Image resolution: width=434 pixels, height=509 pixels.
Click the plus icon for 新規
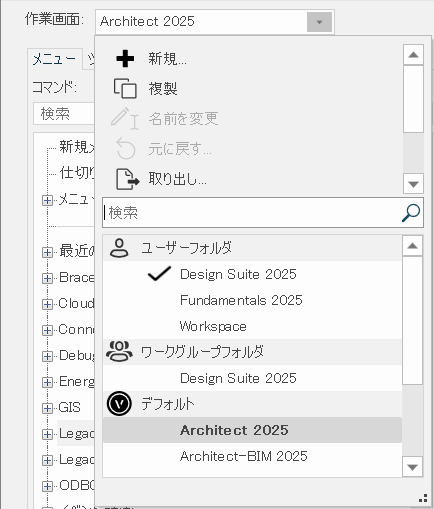coord(125,59)
